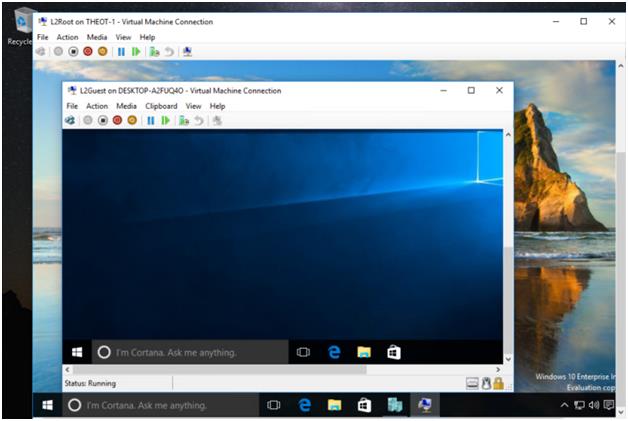Maximize the L2Guest connection window
The image size is (628, 421).
tap(471, 90)
